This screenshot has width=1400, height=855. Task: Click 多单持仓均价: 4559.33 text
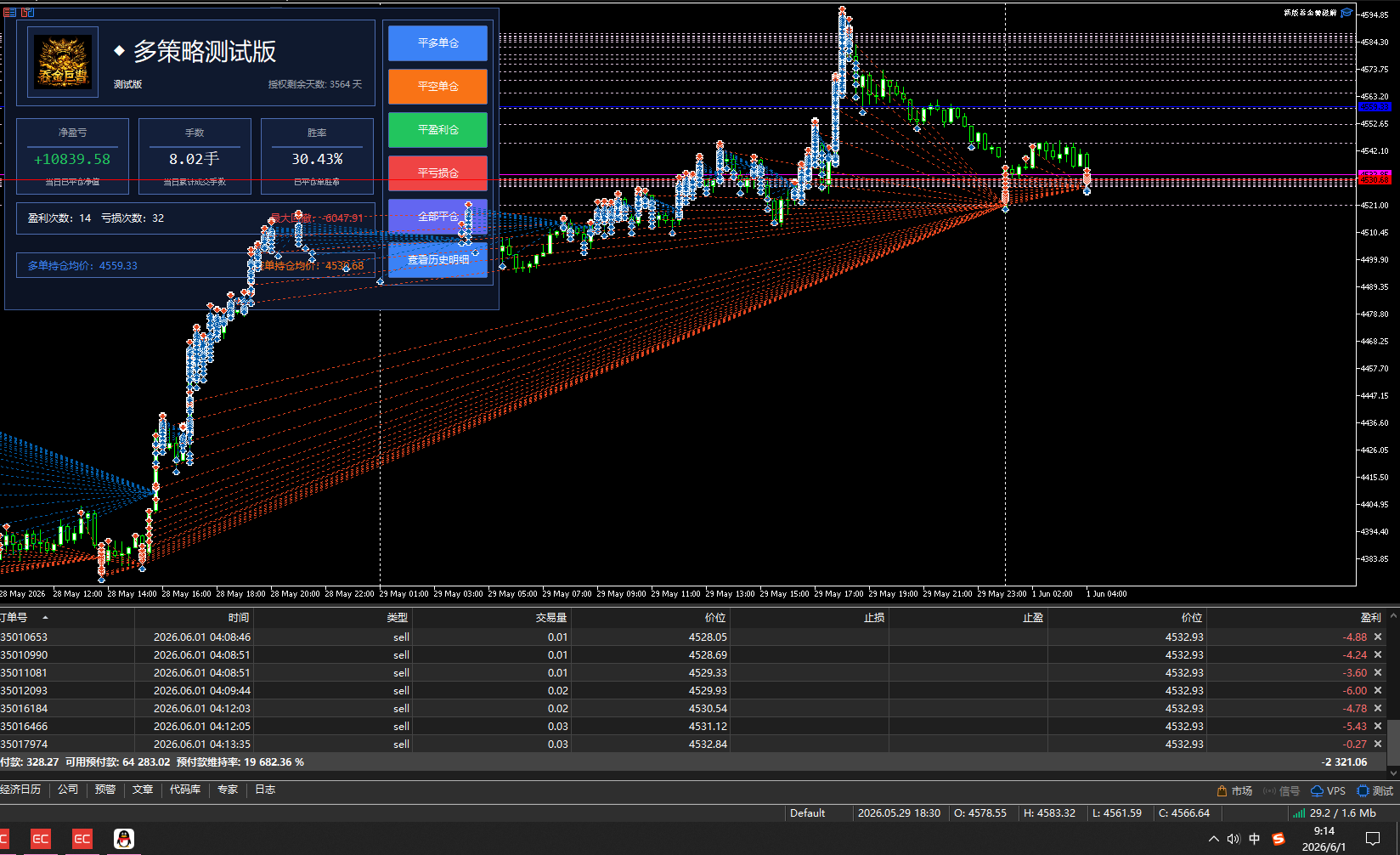point(82,265)
